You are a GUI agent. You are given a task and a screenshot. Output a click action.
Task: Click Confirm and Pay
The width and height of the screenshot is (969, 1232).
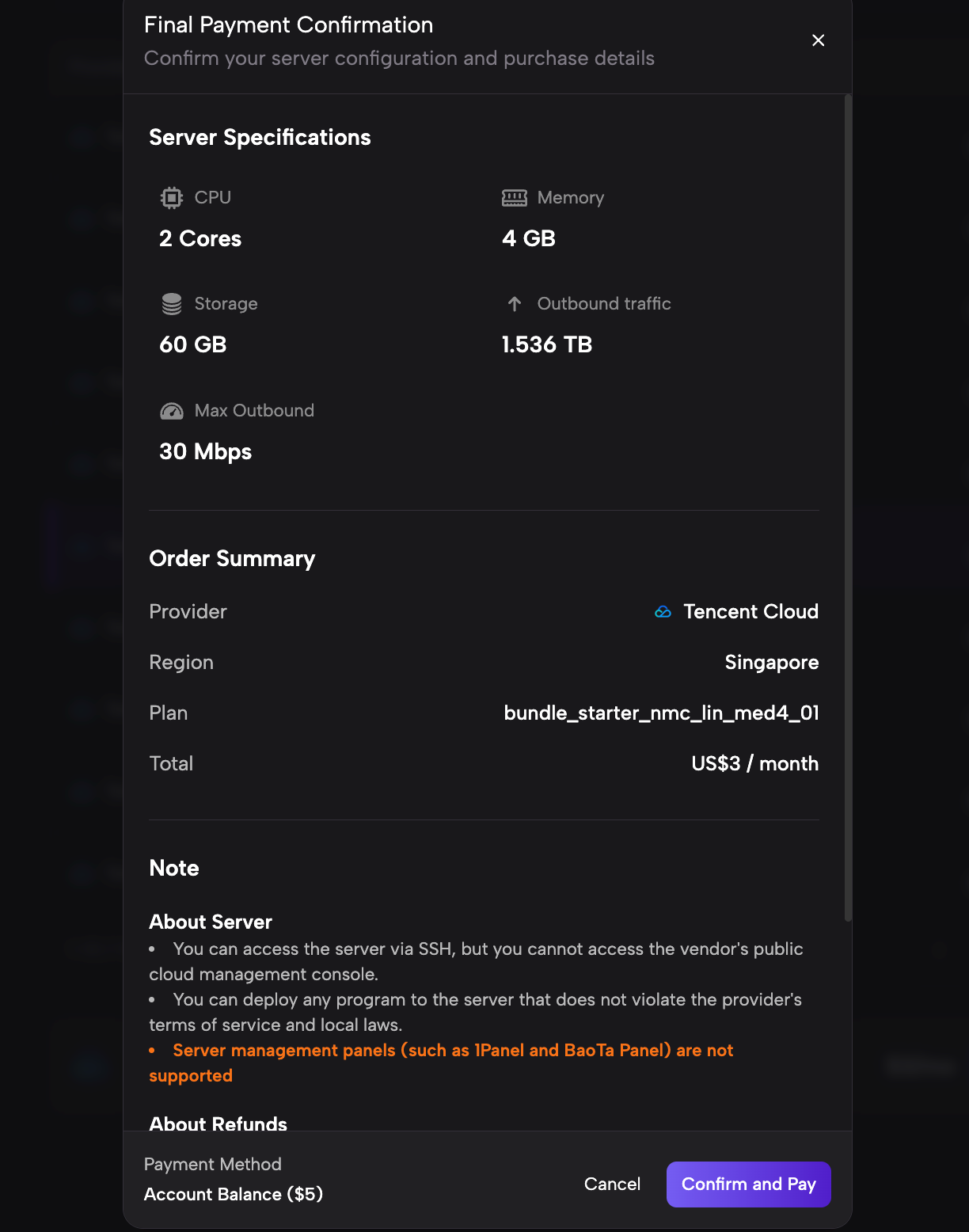click(x=748, y=1184)
